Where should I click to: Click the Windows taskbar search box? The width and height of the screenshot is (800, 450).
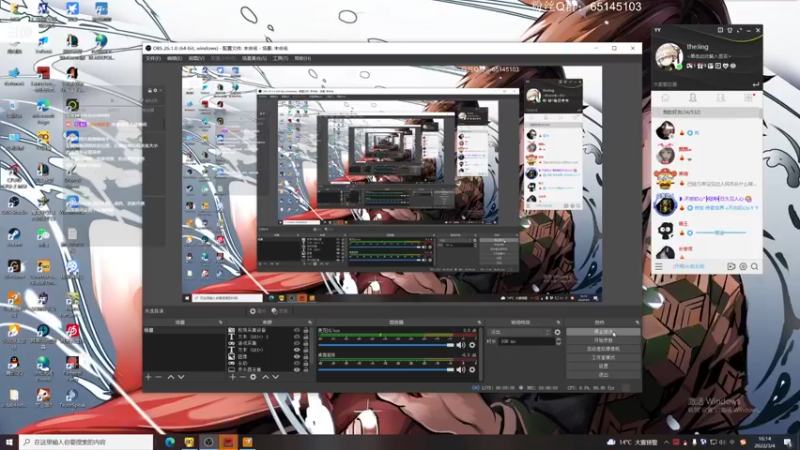(x=86, y=442)
